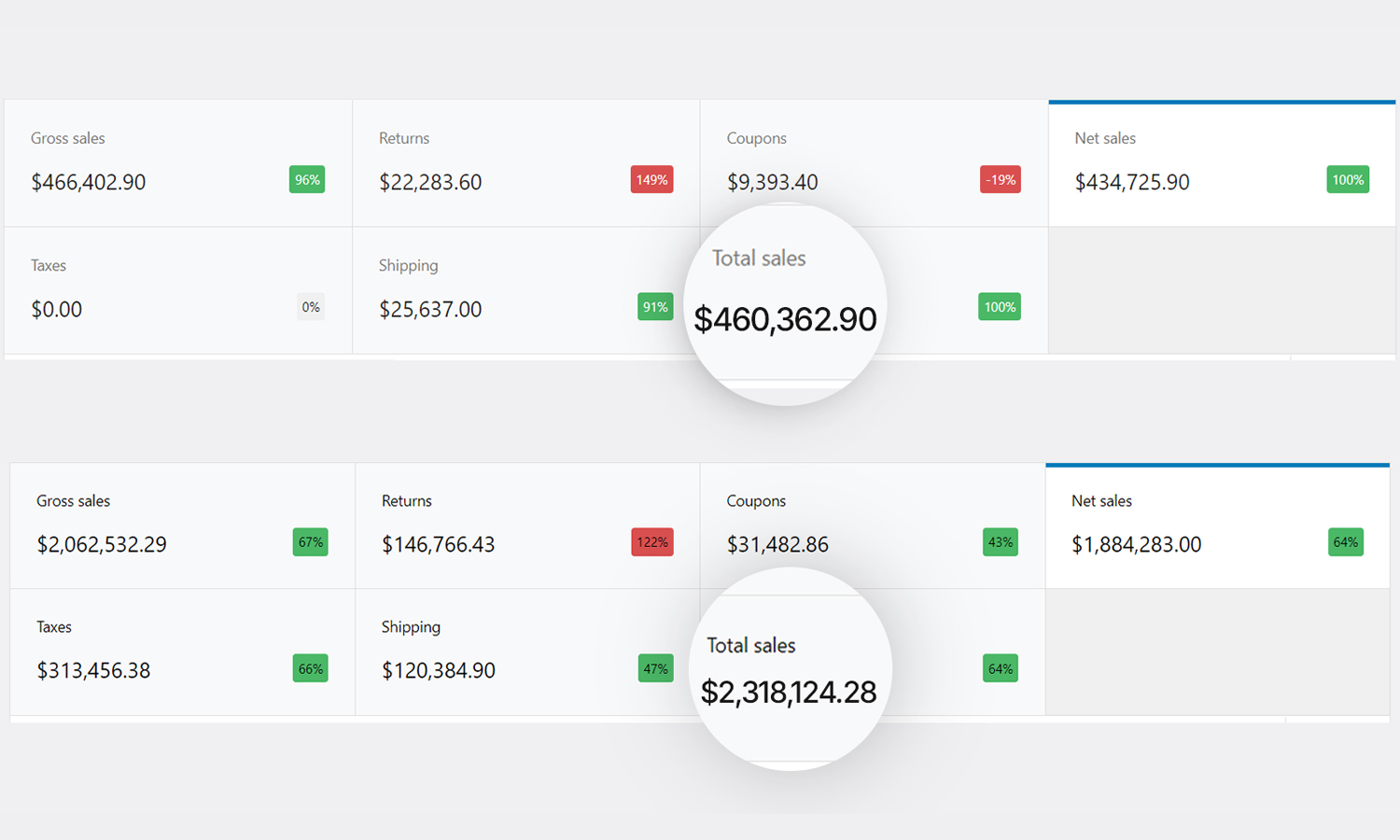Screen dimensions: 1400x840
Task: Click the red 122% Returns badge
Action: coord(652,542)
